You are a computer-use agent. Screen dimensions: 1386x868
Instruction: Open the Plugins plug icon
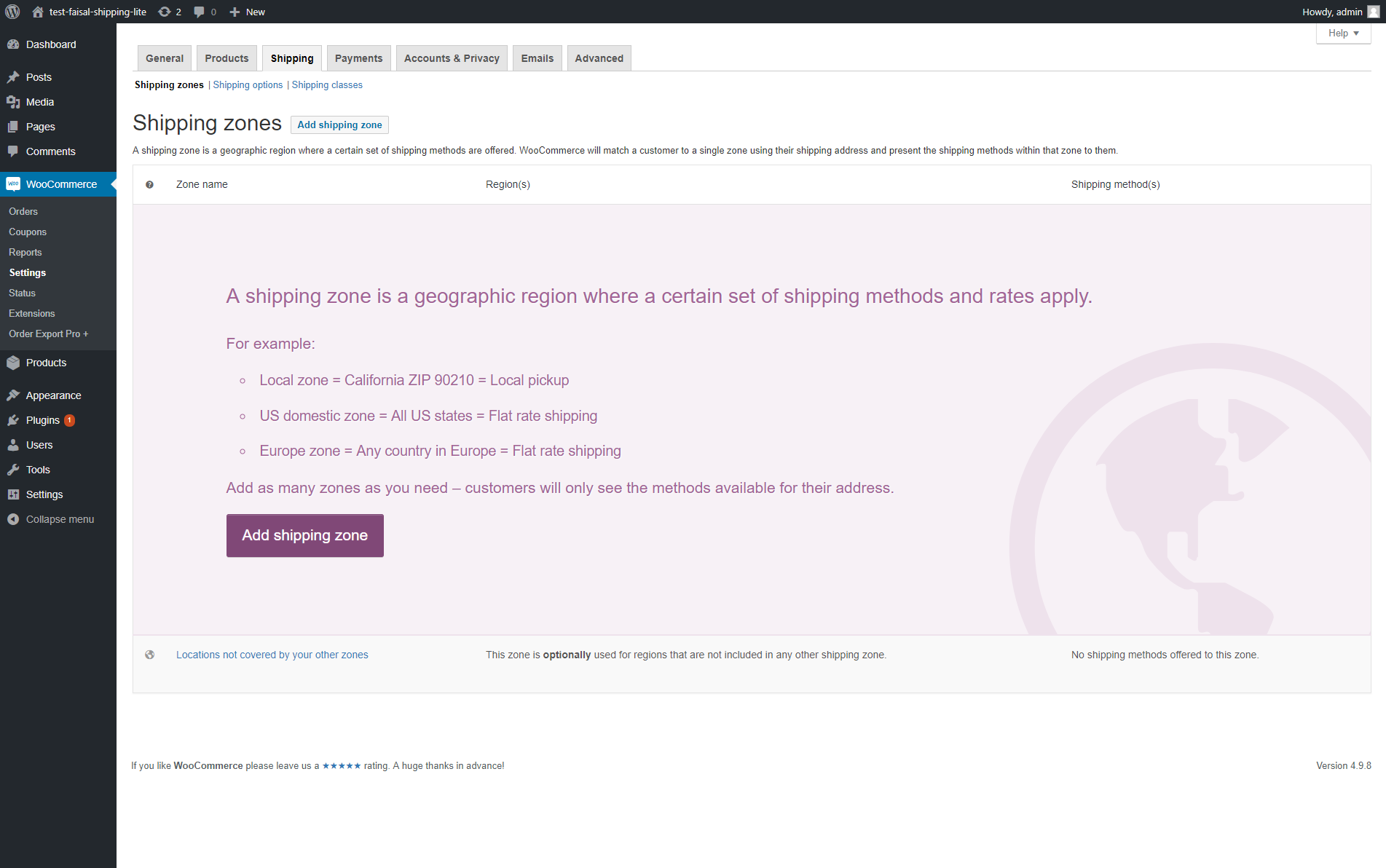coord(13,420)
